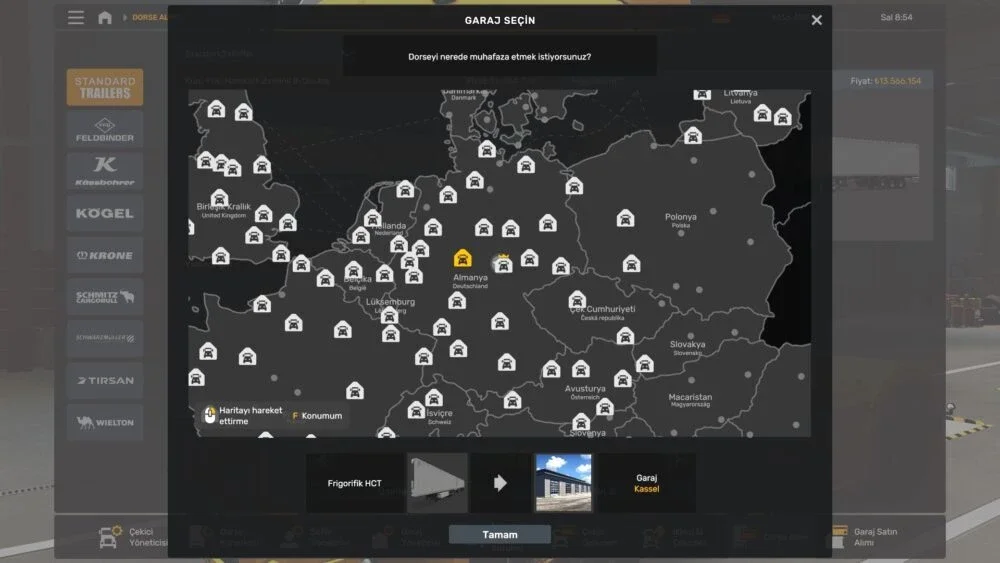Go to the home screen icon

tap(105, 18)
